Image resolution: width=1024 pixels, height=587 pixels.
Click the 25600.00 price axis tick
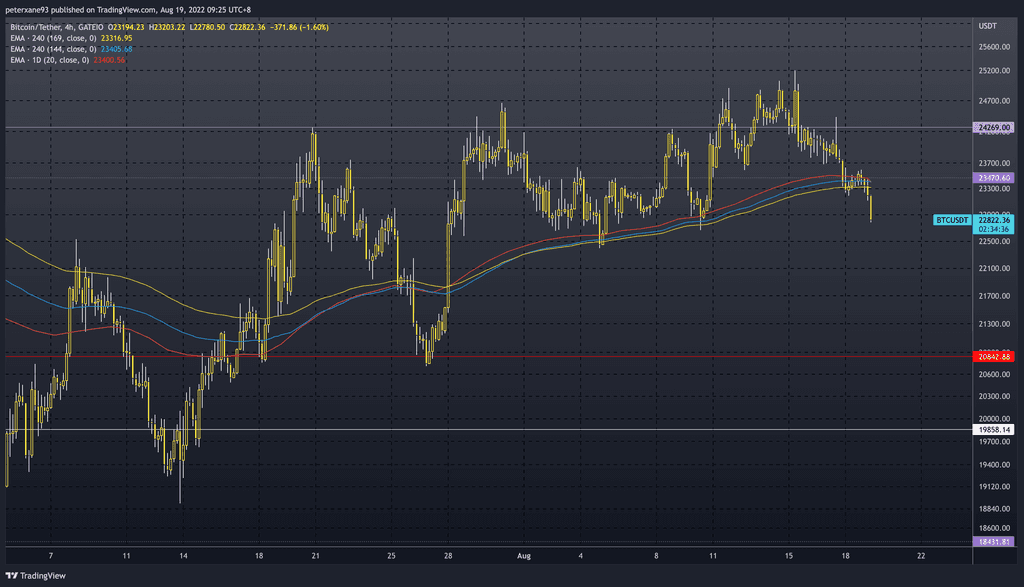click(x=994, y=47)
